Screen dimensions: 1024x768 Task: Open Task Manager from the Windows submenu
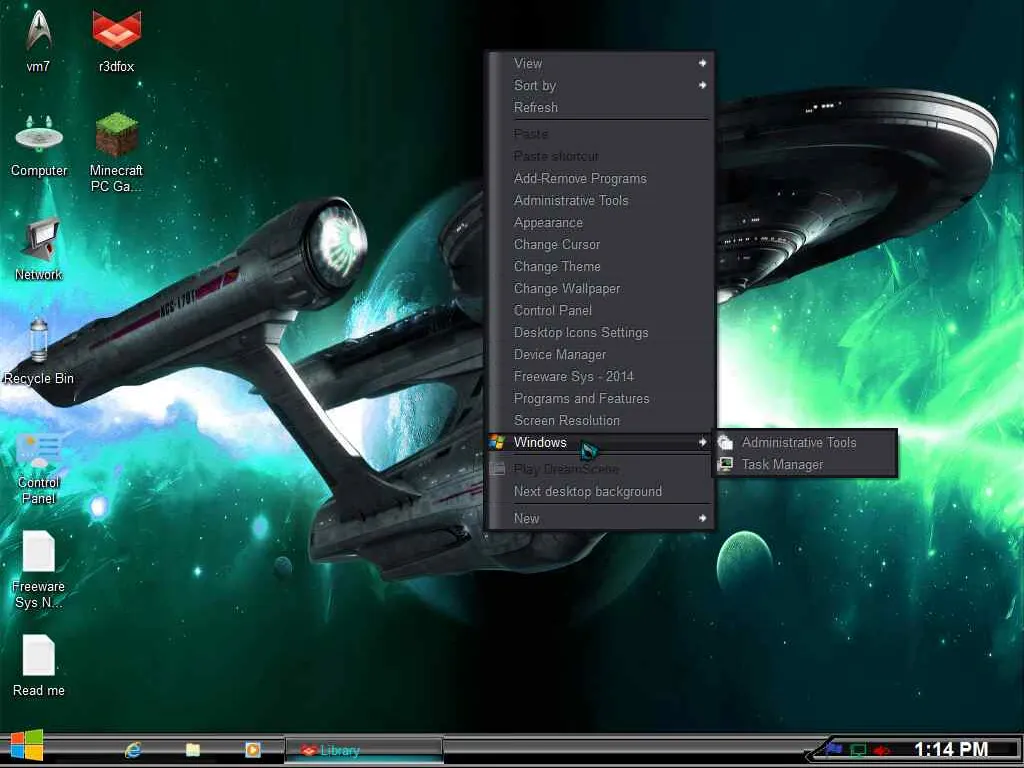[x=805, y=464]
